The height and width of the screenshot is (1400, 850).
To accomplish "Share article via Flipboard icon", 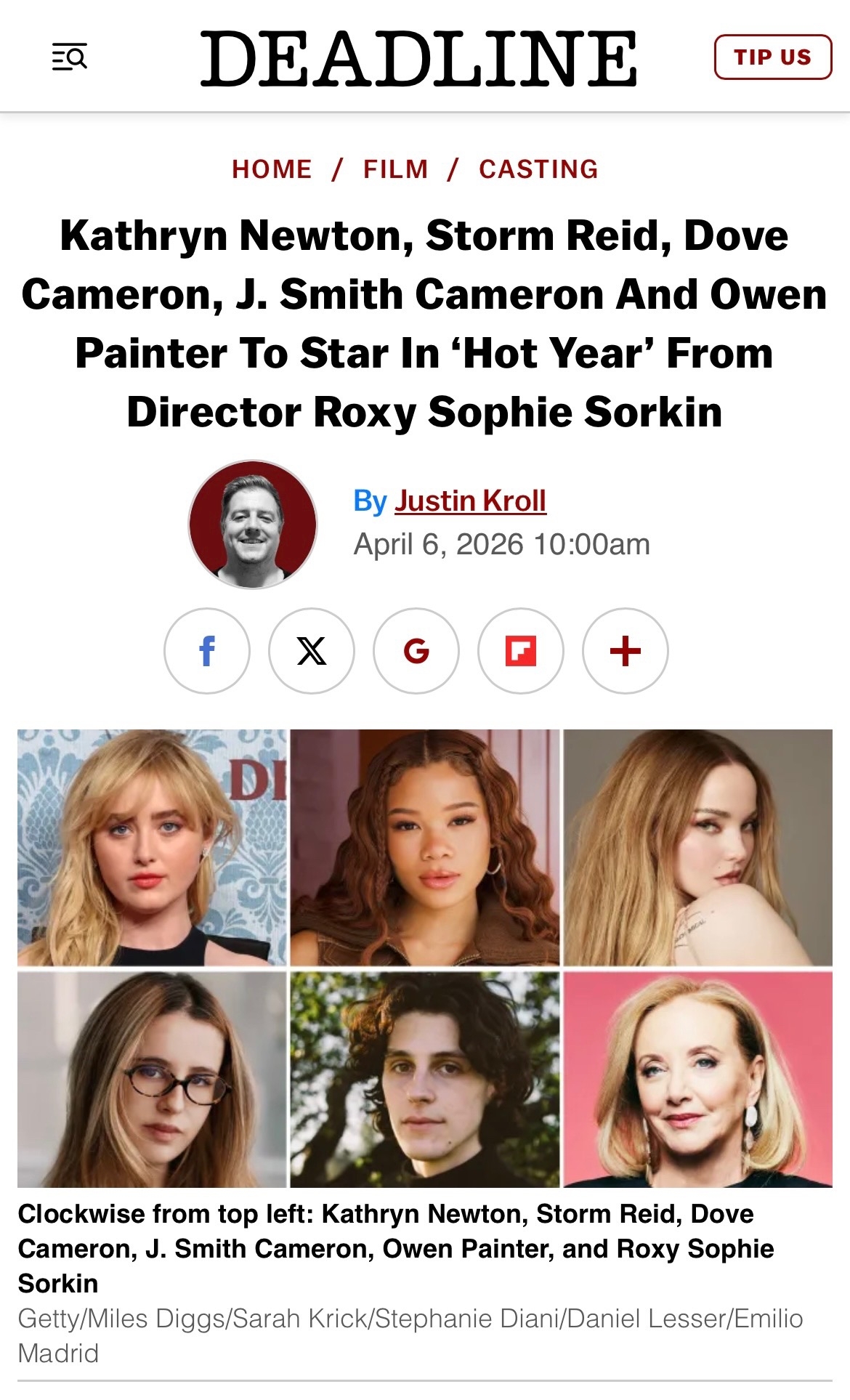I will point(521,651).
